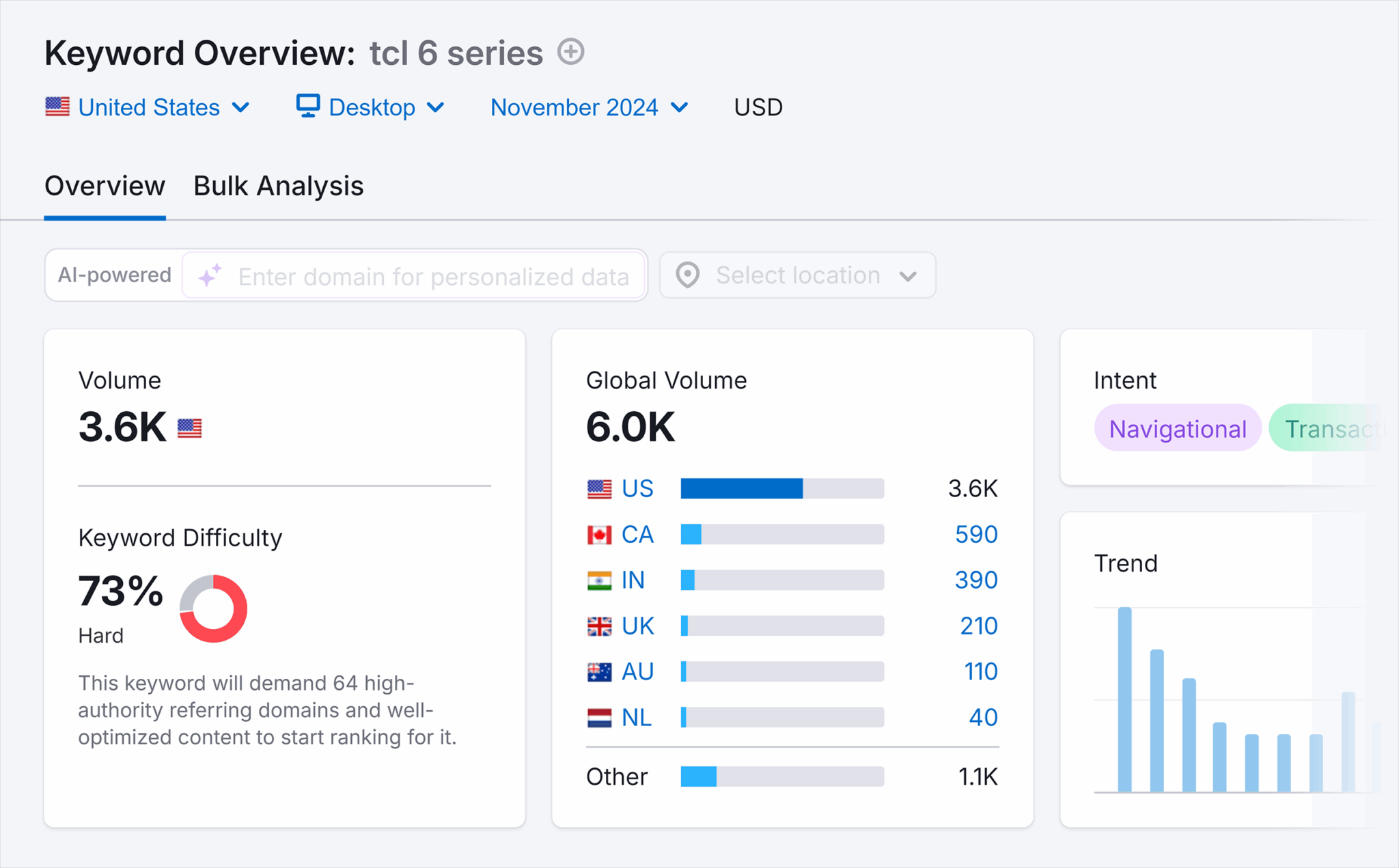Click the Navigational intent badge

tap(1177, 428)
